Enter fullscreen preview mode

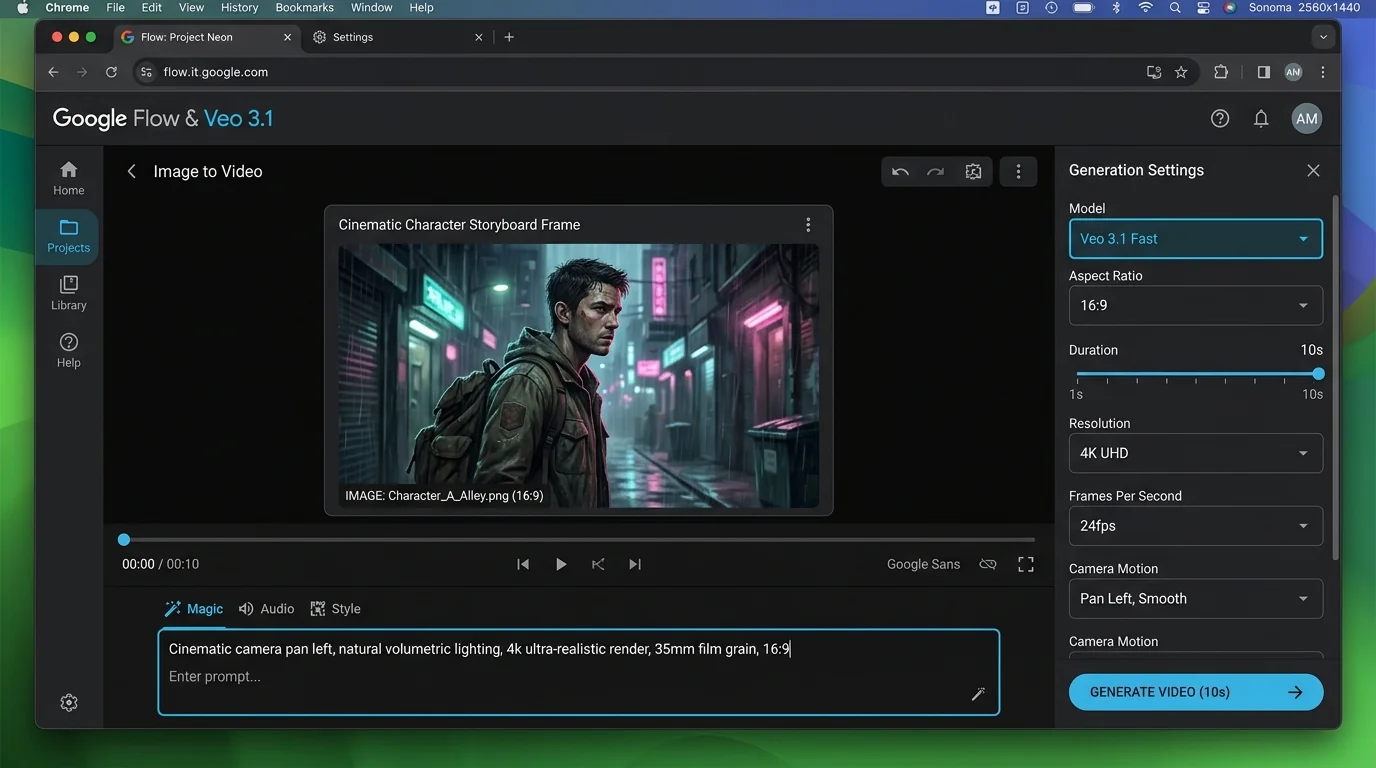click(1025, 564)
